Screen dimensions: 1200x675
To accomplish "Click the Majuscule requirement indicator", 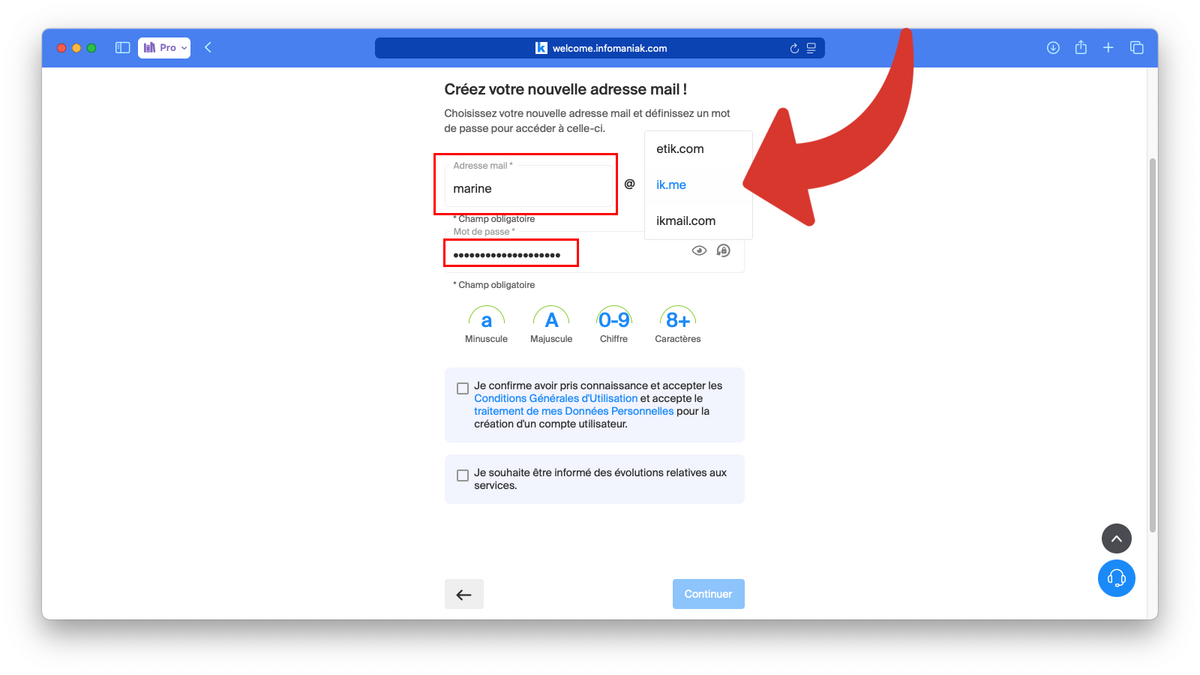I will coord(551,325).
